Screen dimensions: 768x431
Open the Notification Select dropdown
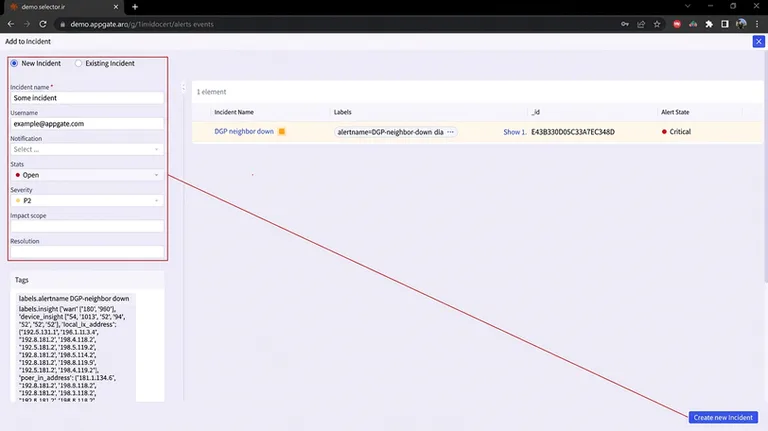[x=87, y=149]
